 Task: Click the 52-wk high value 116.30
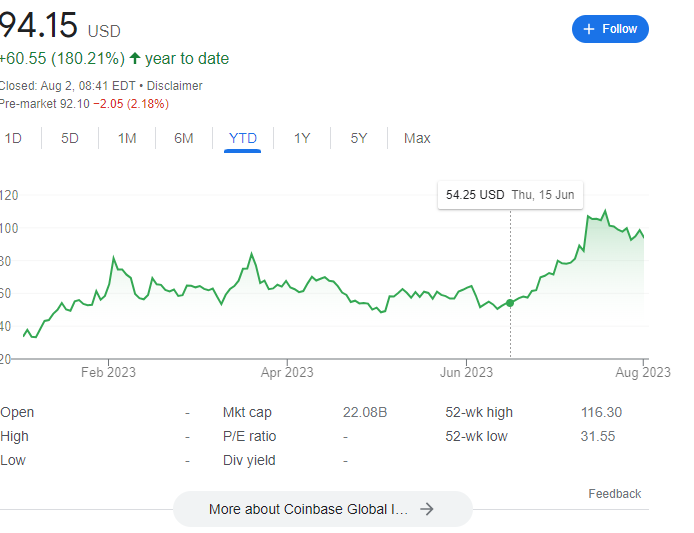click(x=601, y=412)
